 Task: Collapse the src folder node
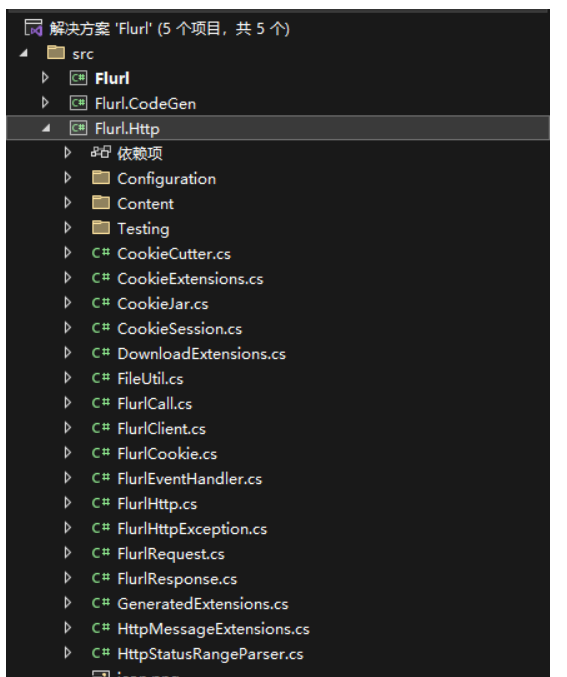[24, 53]
